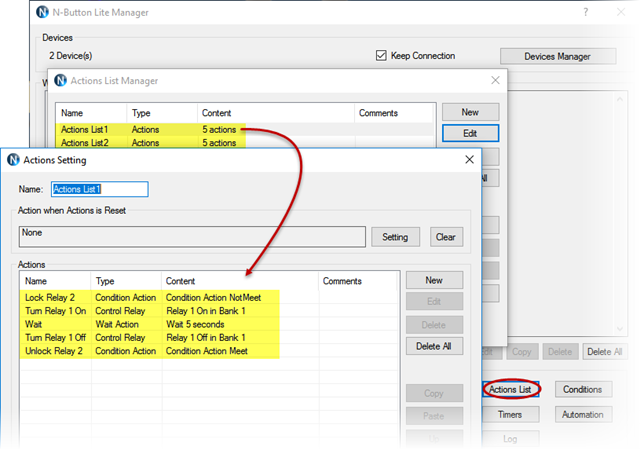The image size is (640, 450).
Task: Open the Automation button in main window
Action: tap(583, 414)
